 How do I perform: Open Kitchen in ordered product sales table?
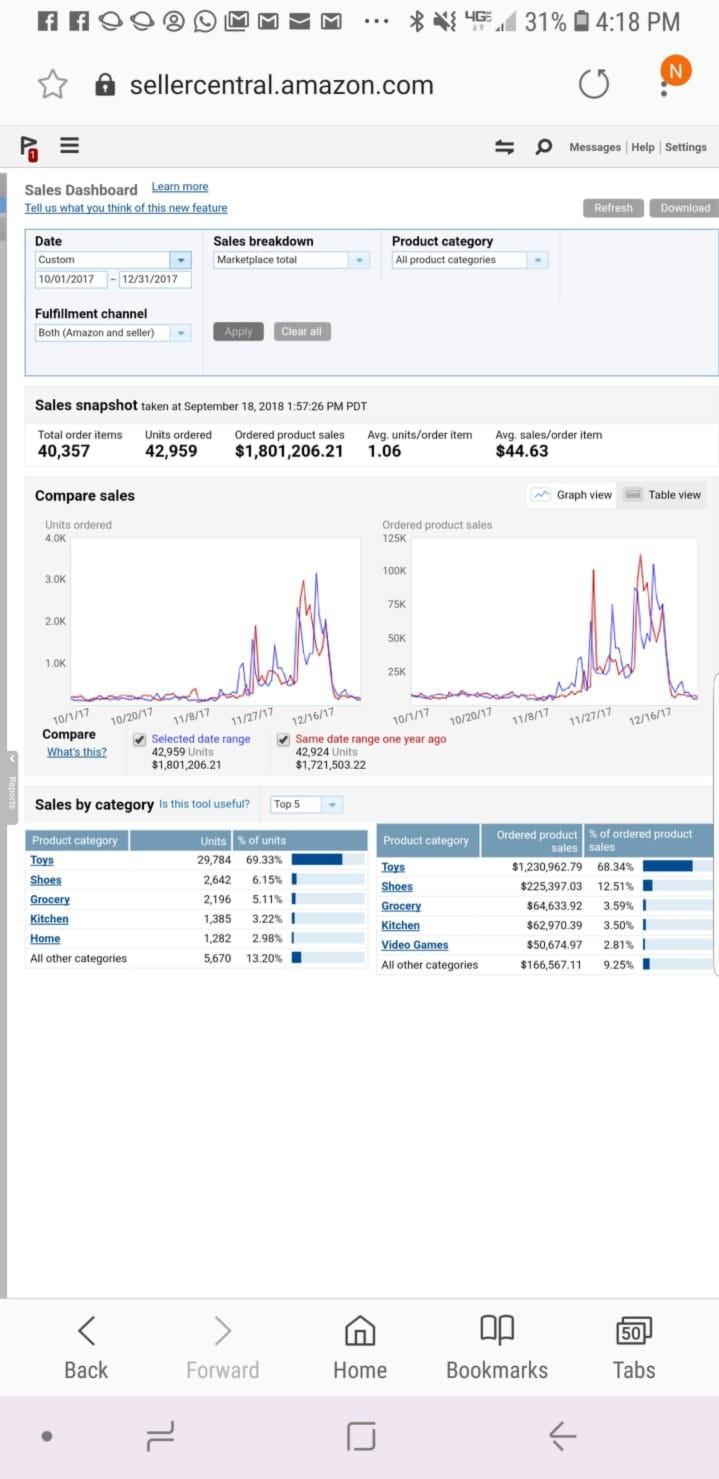tap(400, 926)
